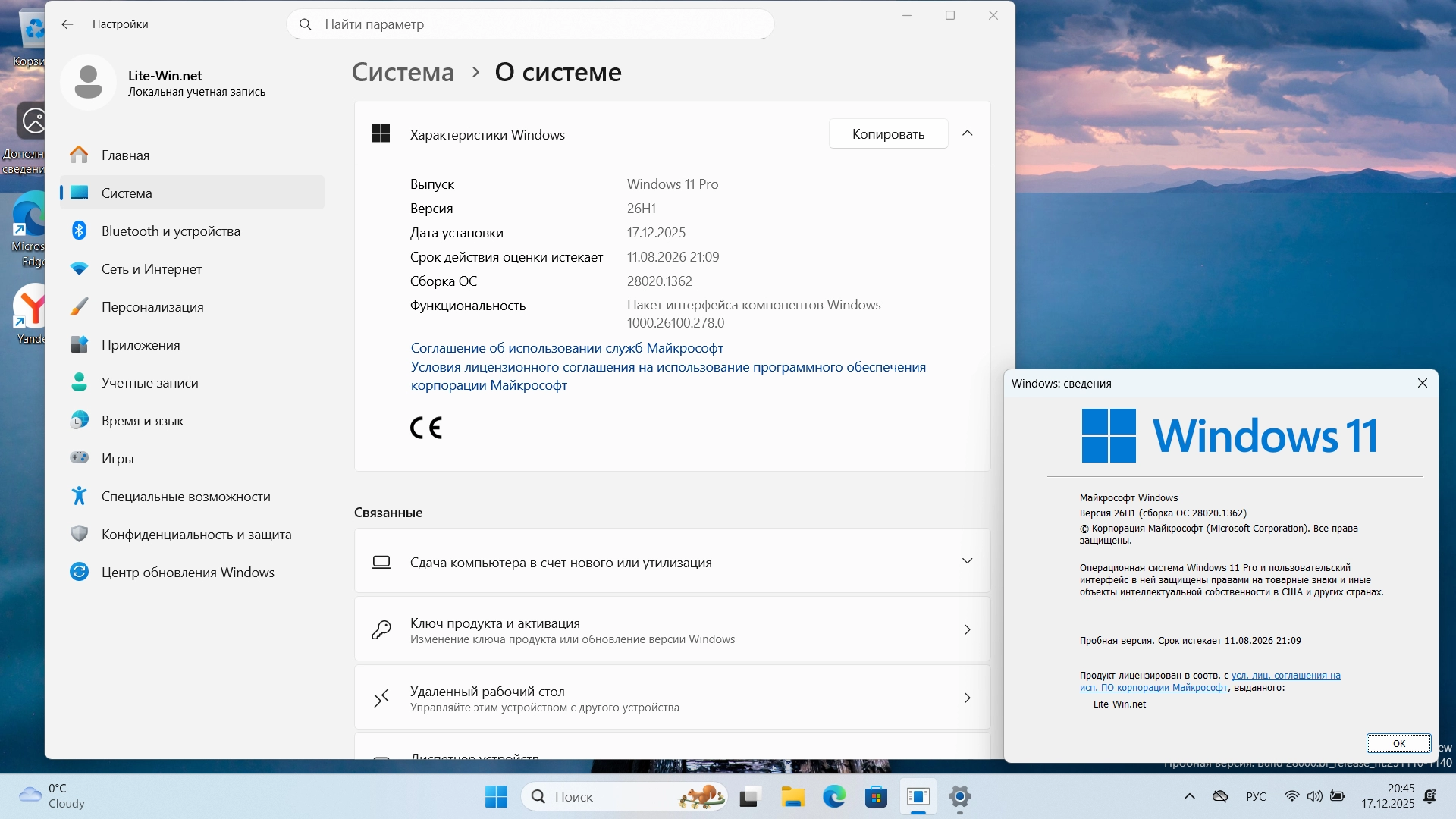Open Bluetooth и устройства settings section
The image size is (1456, 819).
click(x=171, y=231)
